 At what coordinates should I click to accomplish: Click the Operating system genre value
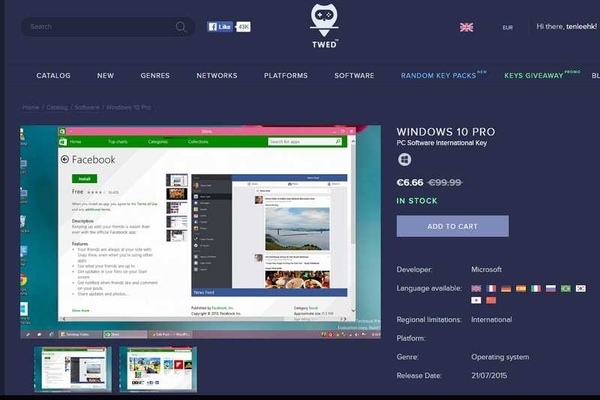point(500,357)
